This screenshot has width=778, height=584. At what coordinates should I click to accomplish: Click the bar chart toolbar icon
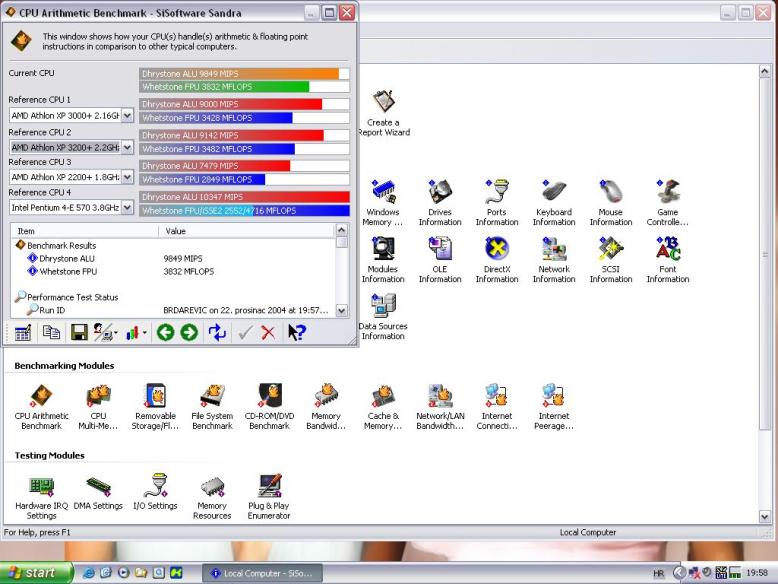click(132, 332)
